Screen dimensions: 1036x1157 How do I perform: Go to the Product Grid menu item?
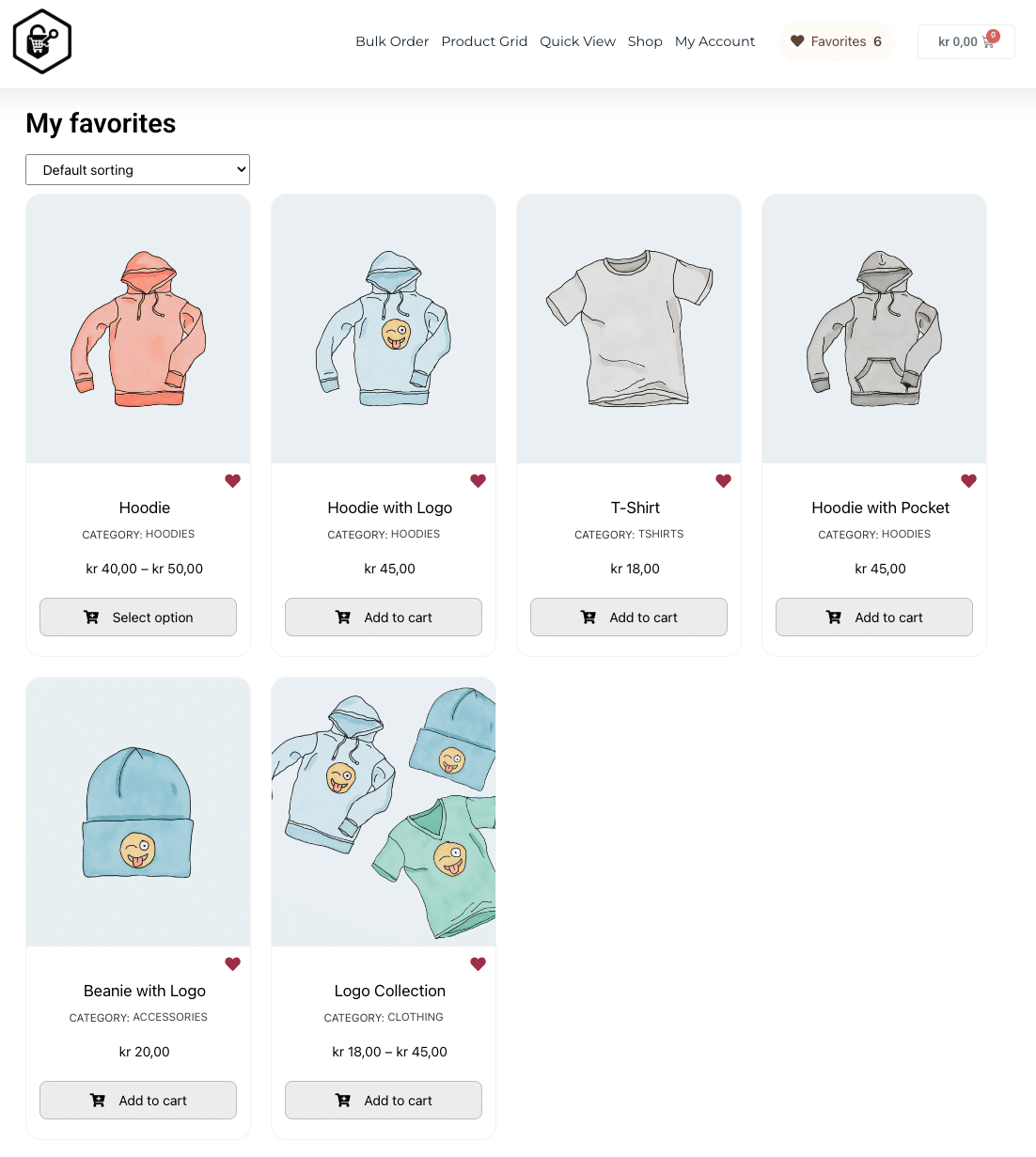click(x=484, y=41)
